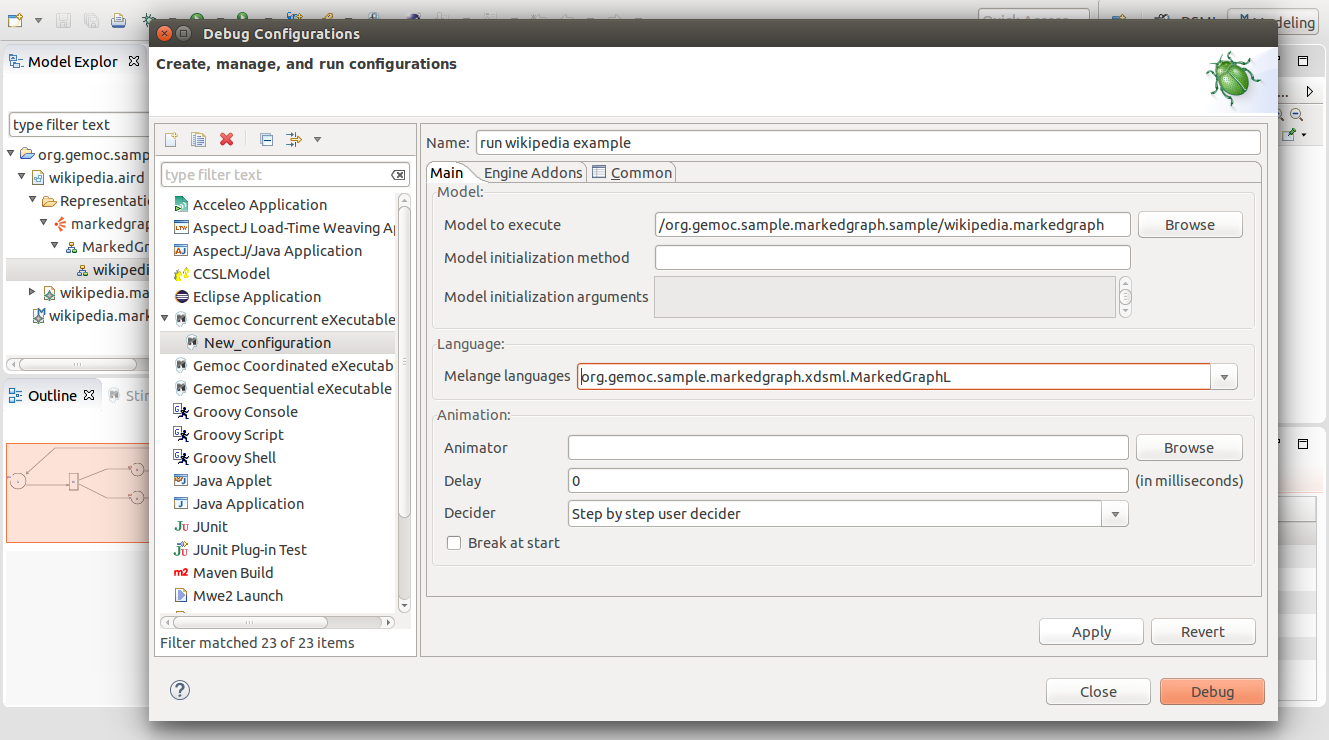1329x740 pixels.
Task: Select JUnit launch type
Action: point(210,526)
